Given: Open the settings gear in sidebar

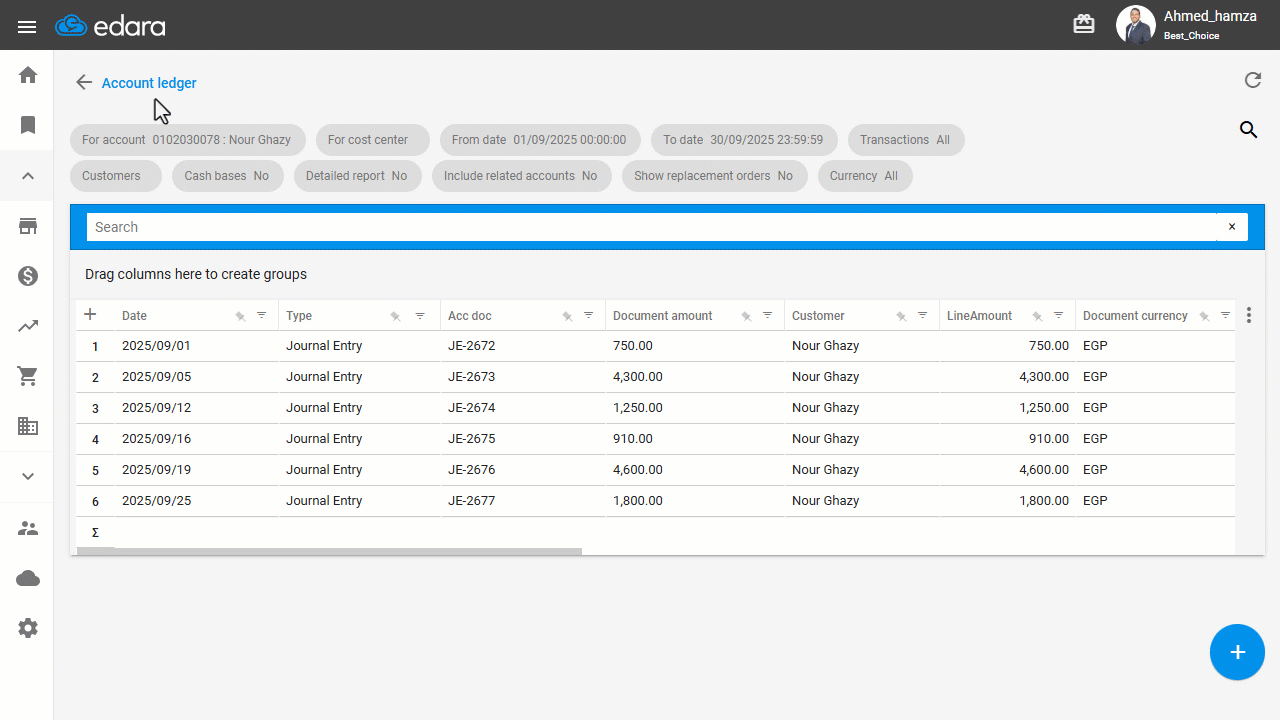Looking at the screenshot, I should [28, 628].
